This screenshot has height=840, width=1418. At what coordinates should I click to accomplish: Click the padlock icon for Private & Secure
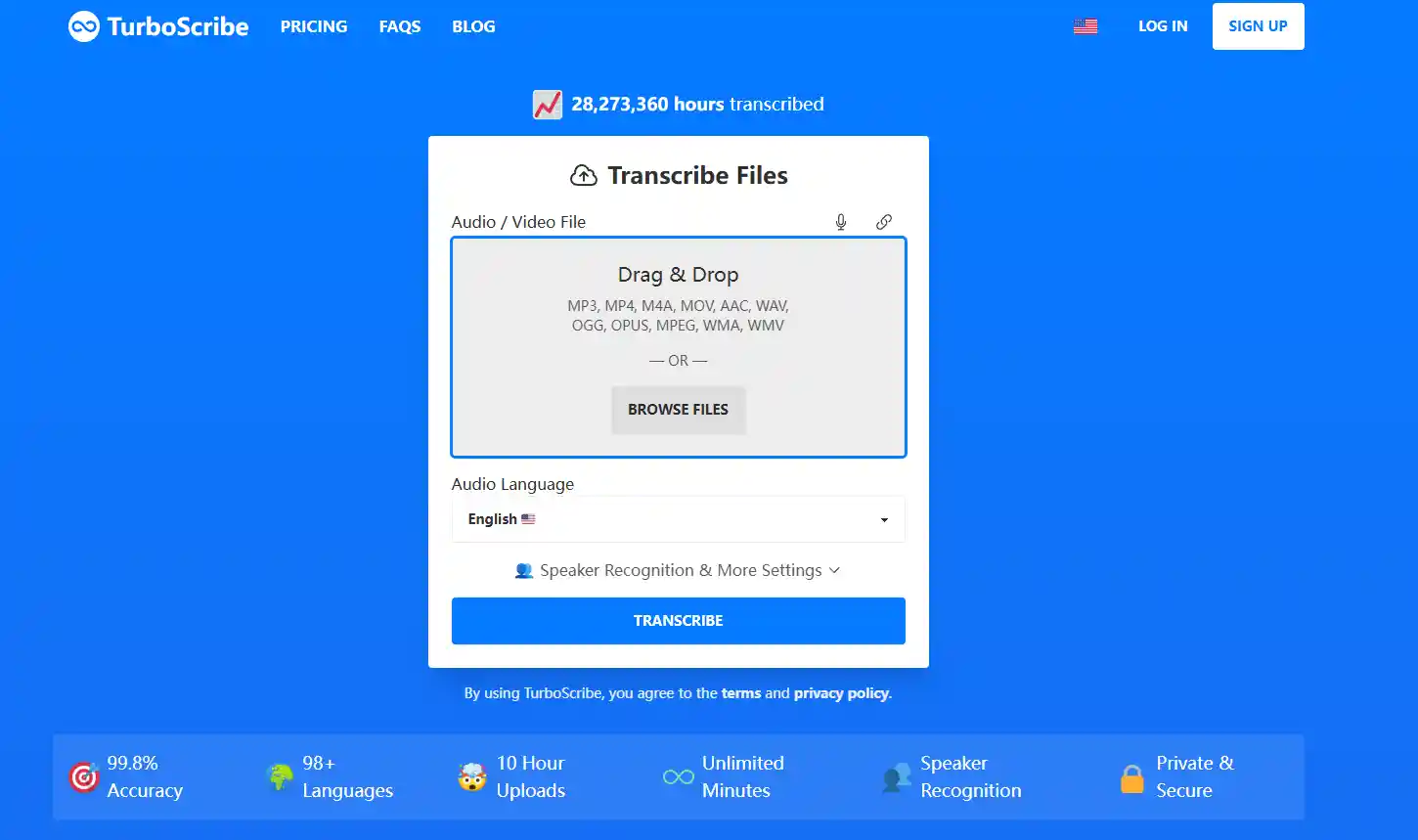click(1131, 776)
